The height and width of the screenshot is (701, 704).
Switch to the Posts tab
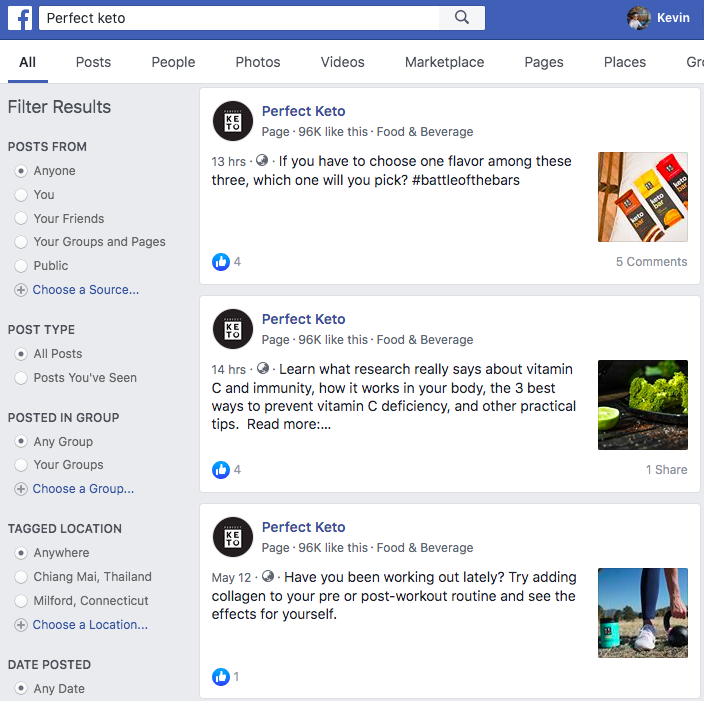tap(93, 62)
